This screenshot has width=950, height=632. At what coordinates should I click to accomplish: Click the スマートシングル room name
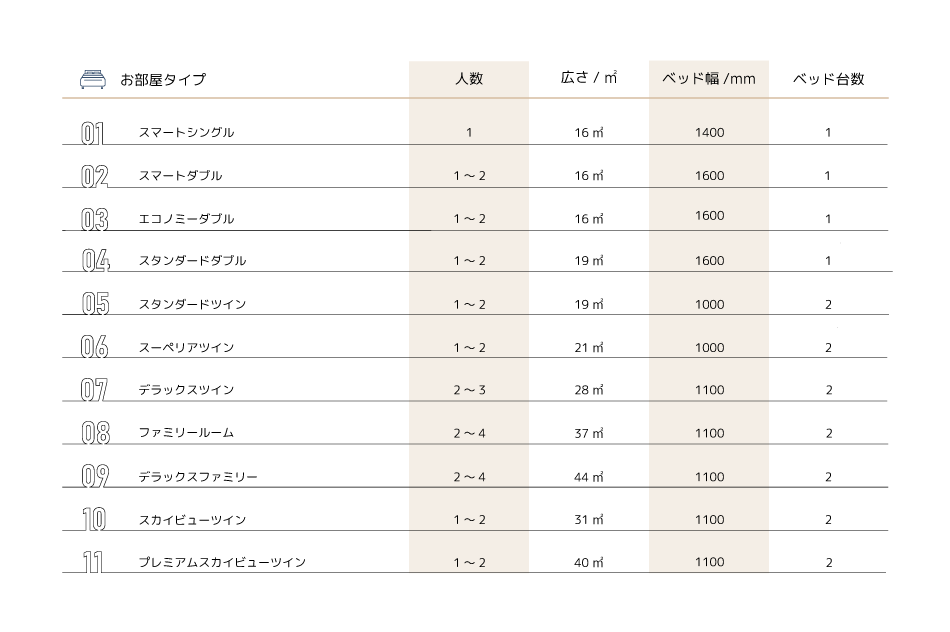pos(187,133)
